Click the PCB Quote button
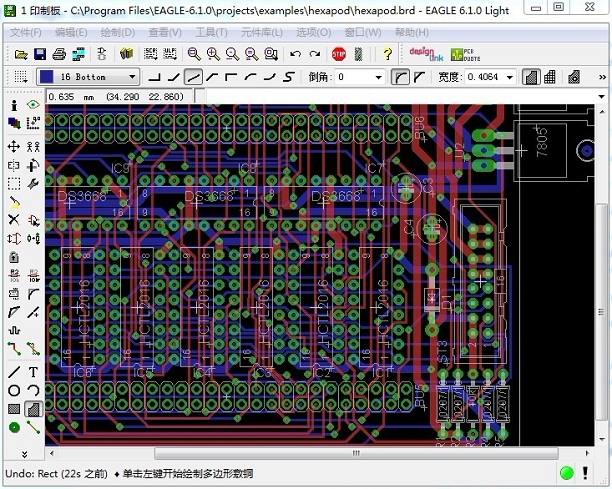Viewport: 612px width, 489px height. 465,54
